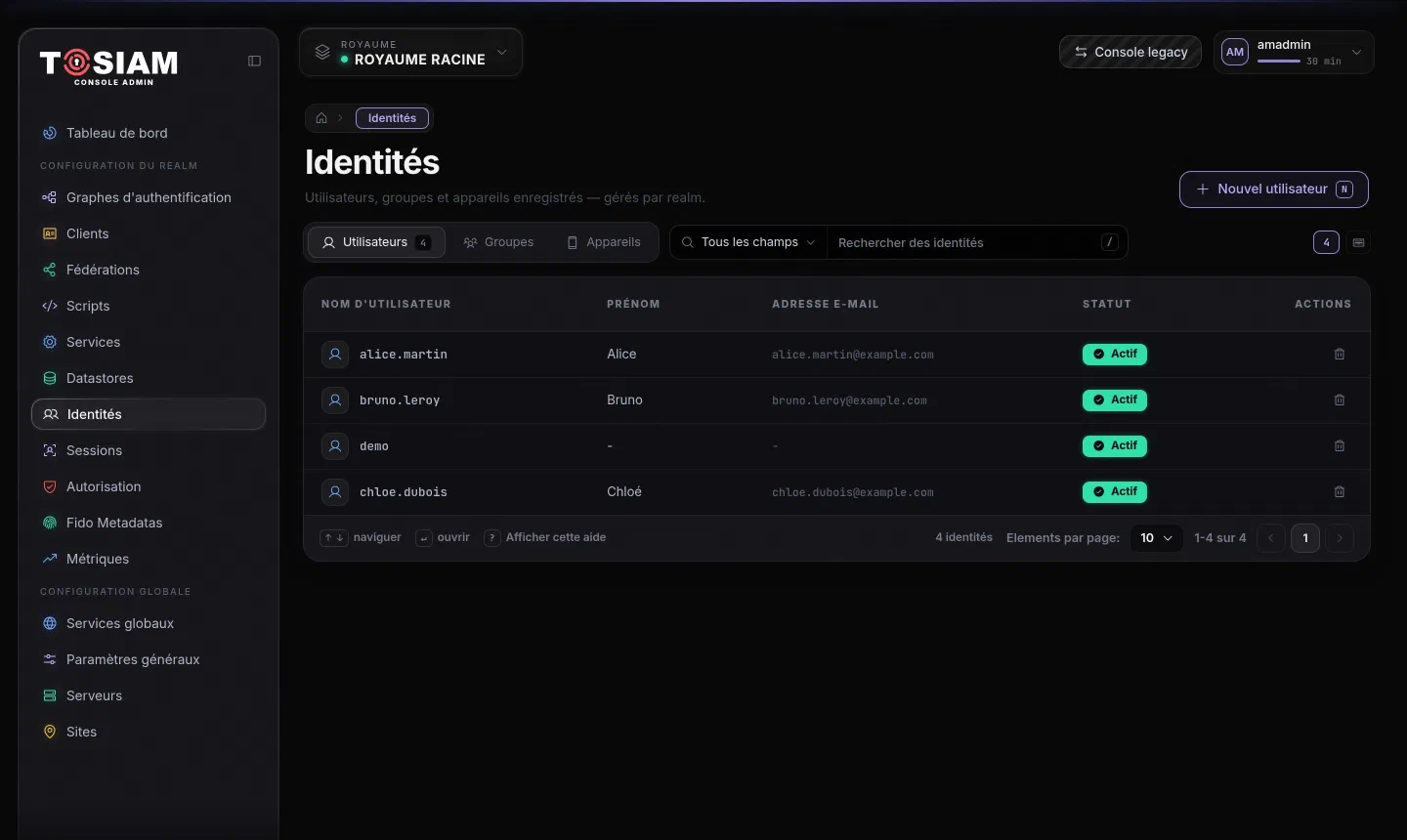Image resolution: width=1407 pixels, height=840 pixels.
Task: Open Datastores in the sidebar
Action: click(x=149, y=378)
